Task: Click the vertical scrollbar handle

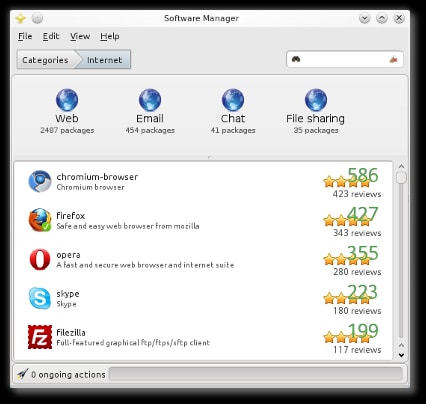Action: [401, 177]
